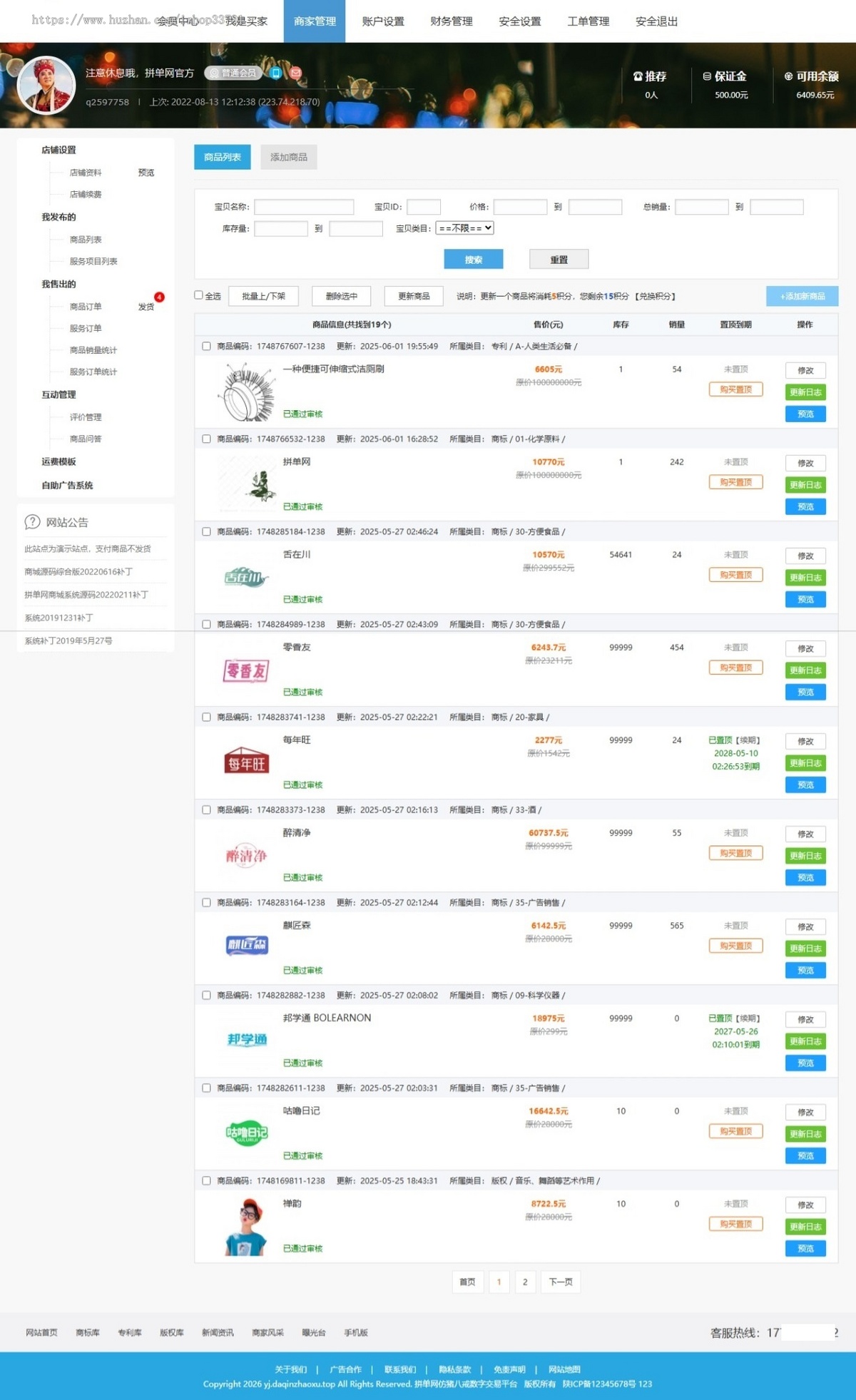Check the box for product 1748282882-1238
Viewport: 856px width, 1400px height.
click(206, 995)
